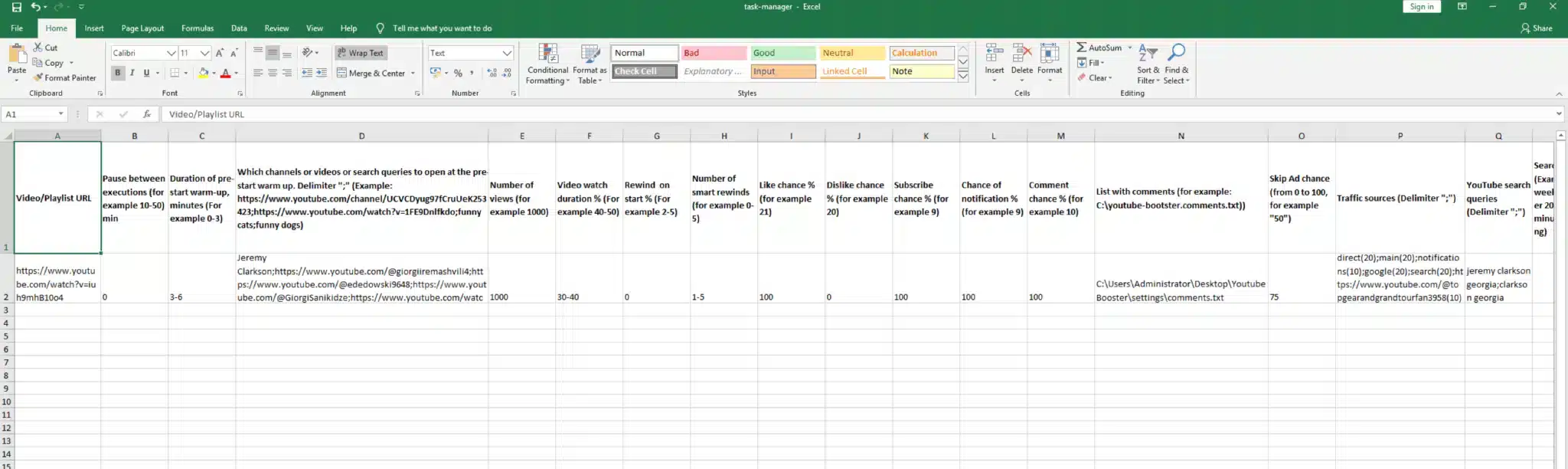Click the Sign in button
This screenshot has height=469, width=1568.
(x=1421, y=7)
